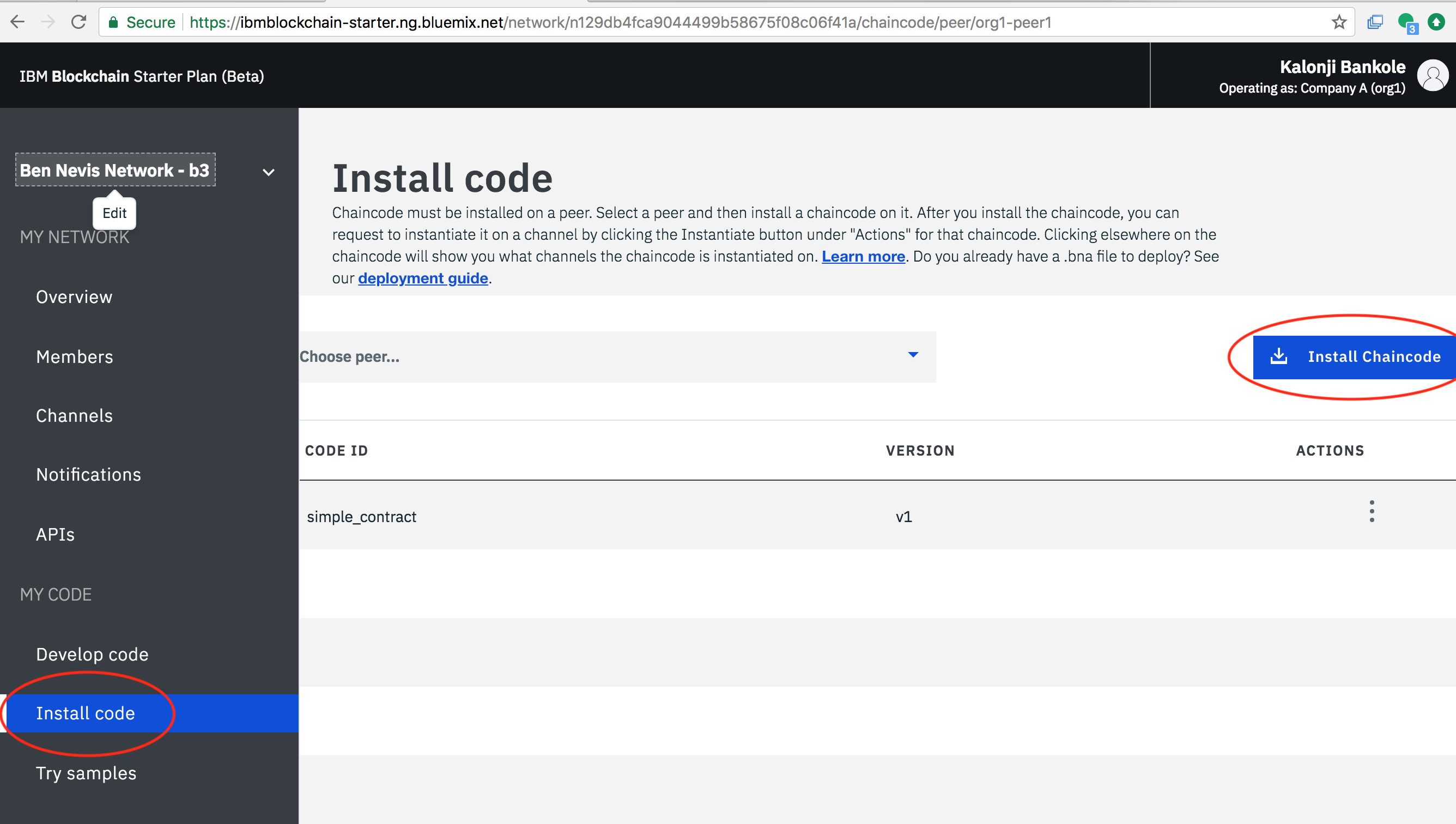Open the Channels sidebar item
This screenshot has width=1456, height=824.
(x=74, y=416)
